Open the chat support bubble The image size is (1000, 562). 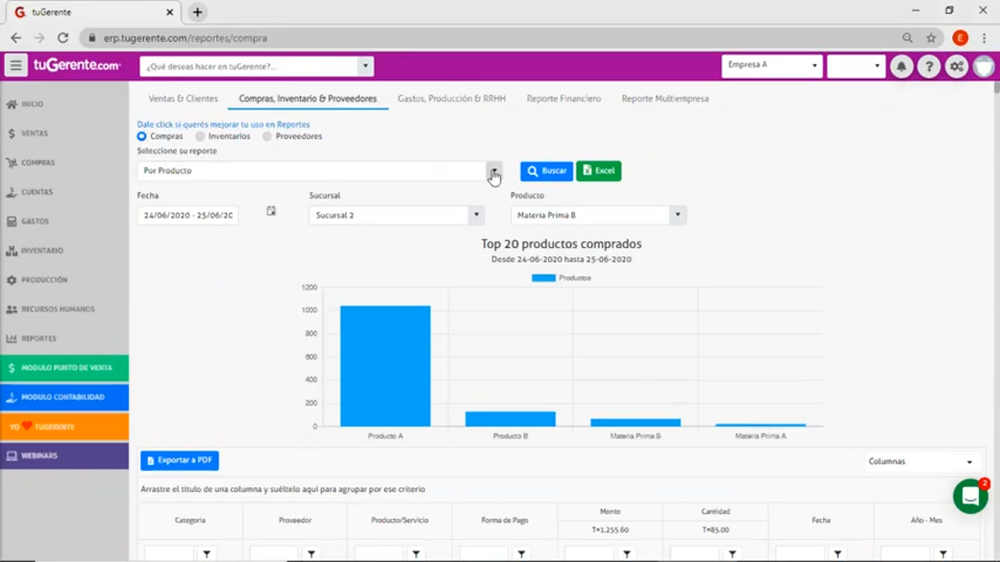pyautogui.click(x=971, y=496)
